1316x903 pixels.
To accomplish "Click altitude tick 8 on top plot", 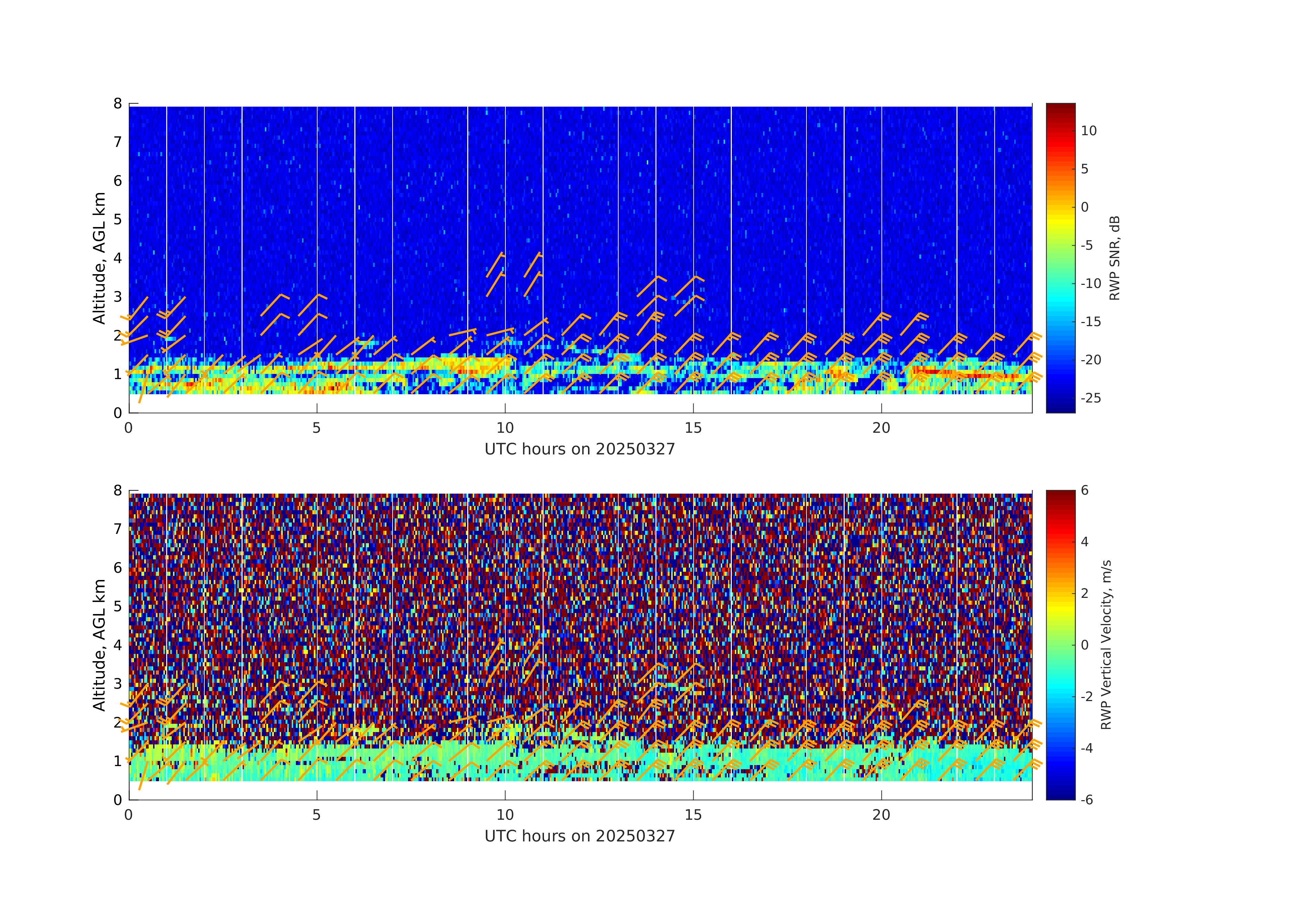I will tap(118, 104).
